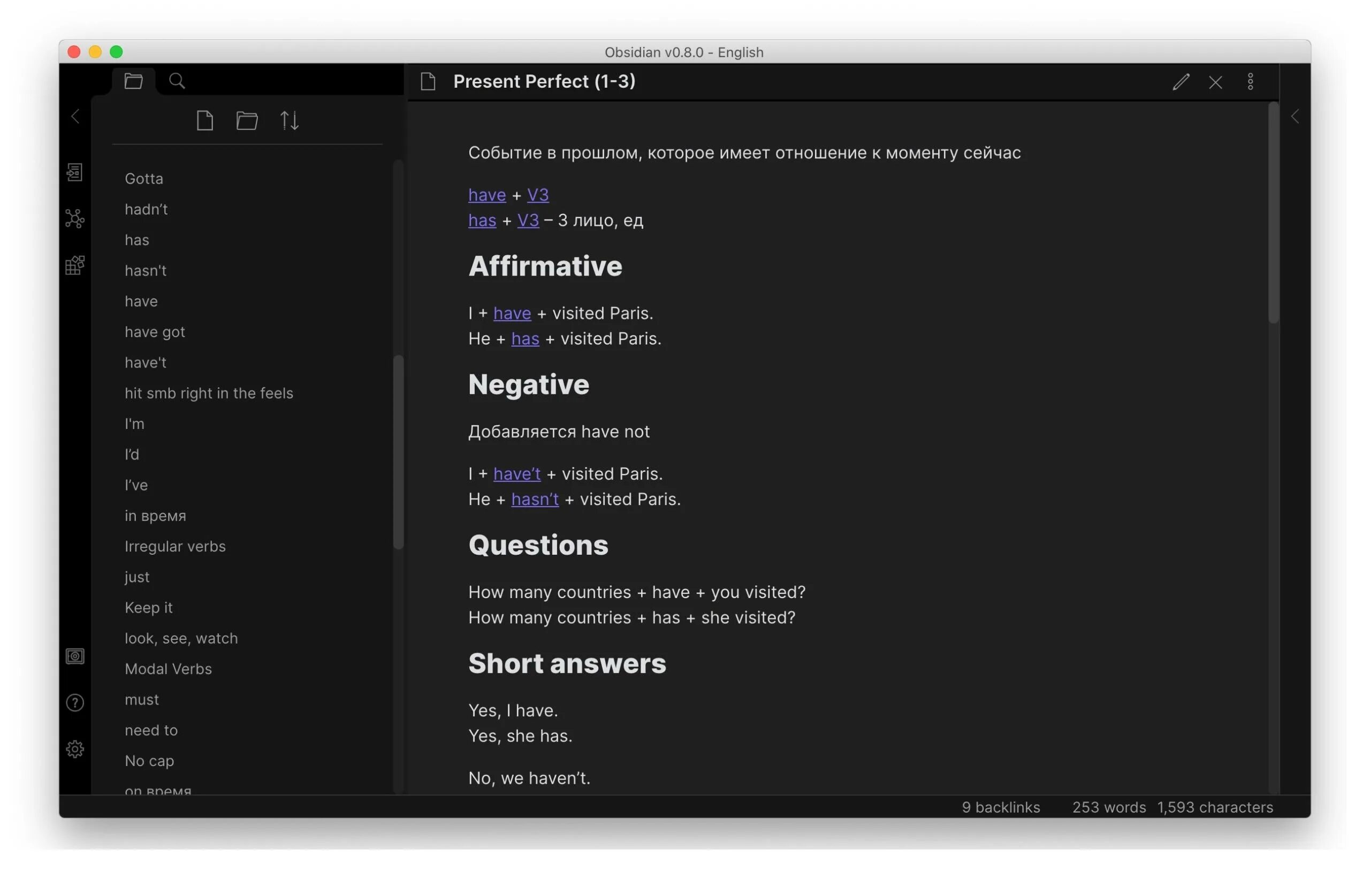Image resolution: width=1370 pixels, height=896 pixels.
Task: Create a new folder
Action: click(x=247, y=121)
